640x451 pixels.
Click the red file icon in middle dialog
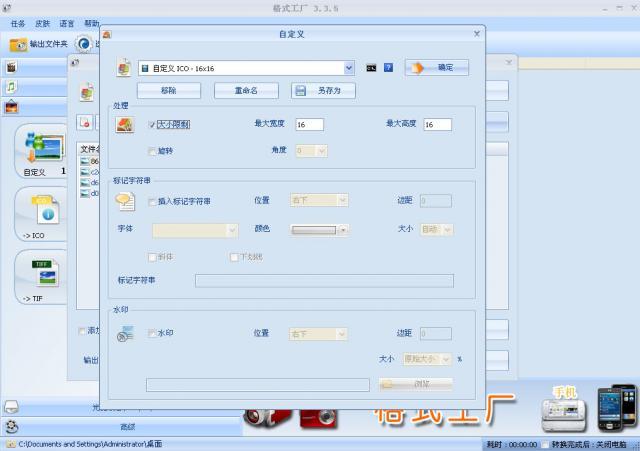pyautogui.click(x=84, y=122)
